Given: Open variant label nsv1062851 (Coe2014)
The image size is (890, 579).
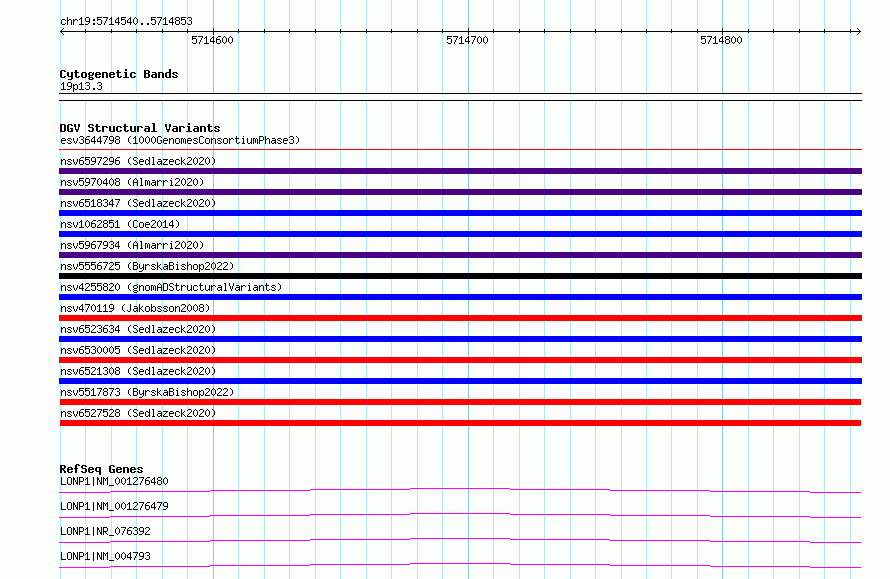Looking at the screenshot, I should pyautogui.click(x=120, y=224).
